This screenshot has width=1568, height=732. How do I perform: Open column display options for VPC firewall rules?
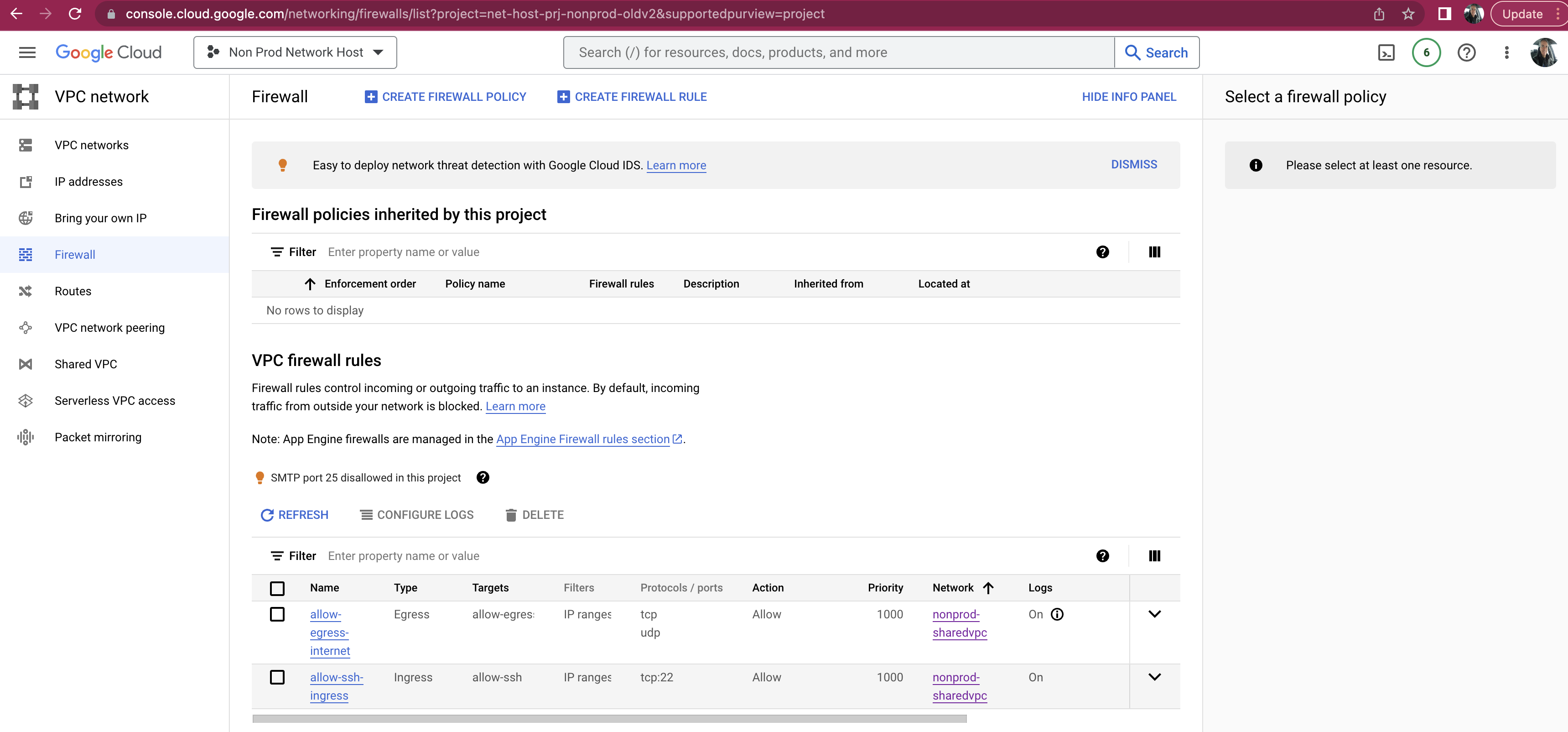tap(1154, 555)
